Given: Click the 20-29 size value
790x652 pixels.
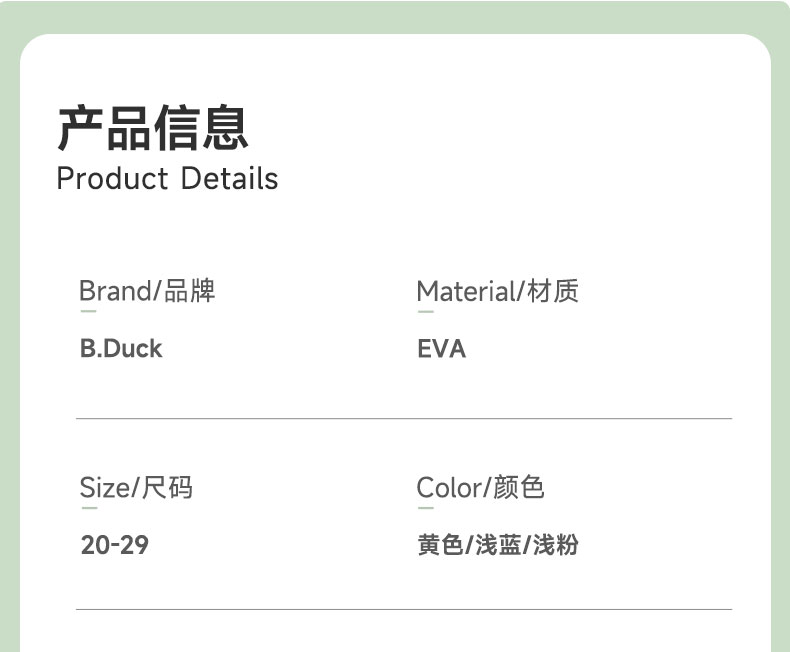Looking at the screenshot, I should click(114, 546).
